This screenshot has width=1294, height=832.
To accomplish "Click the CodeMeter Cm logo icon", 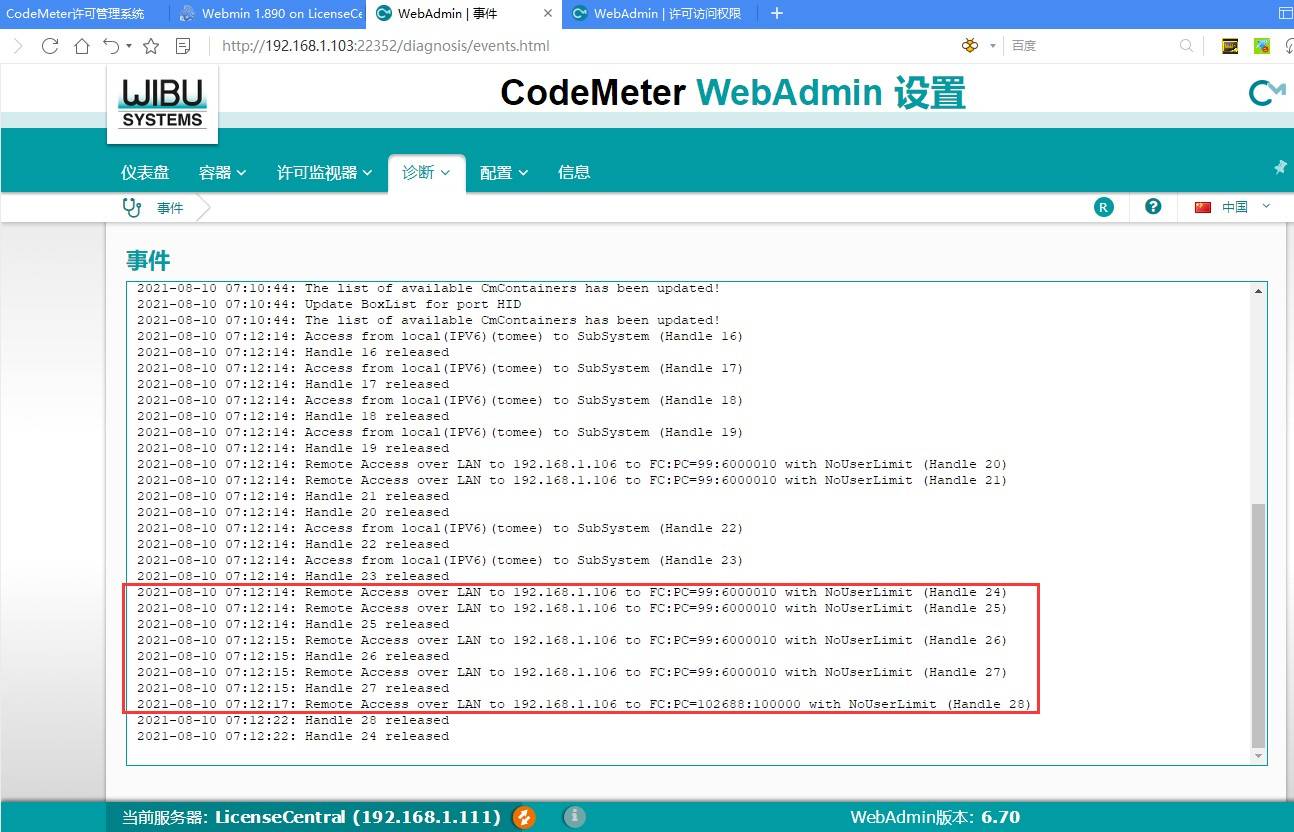I will [x=1267, y=93].
